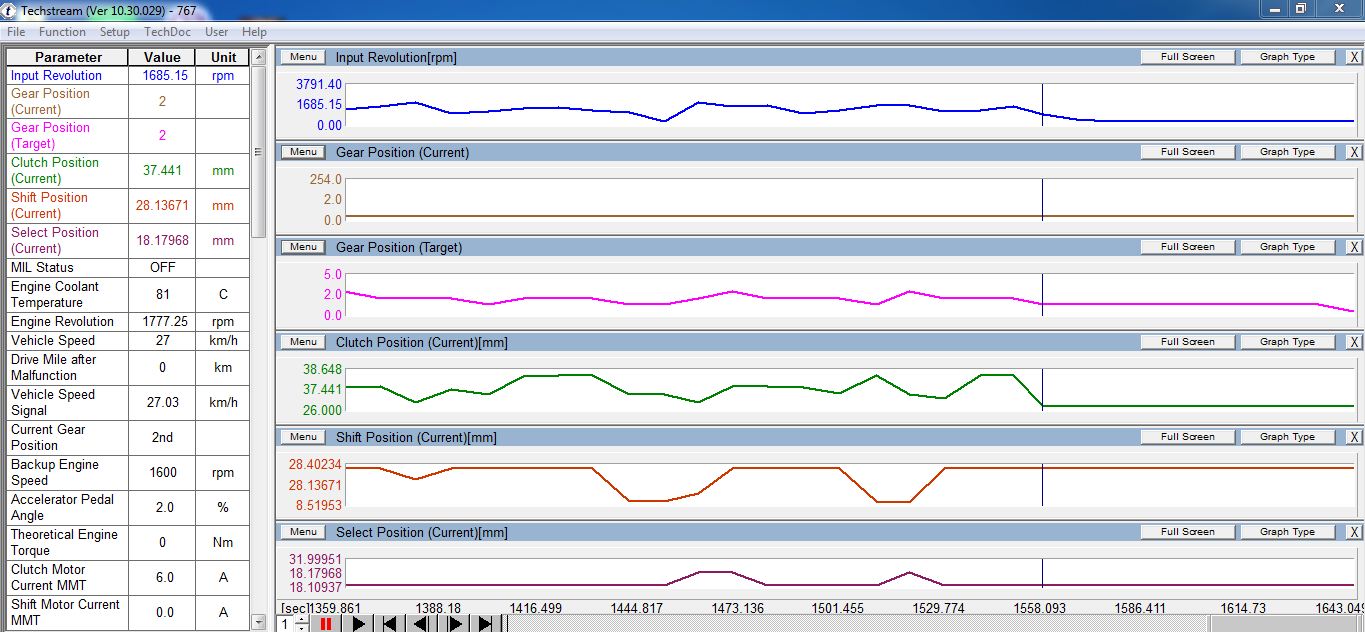The image size is (1365, 632).
Task: Increase the playback speed stepper value
Action: pyautogui.click(x=302, y=619)
